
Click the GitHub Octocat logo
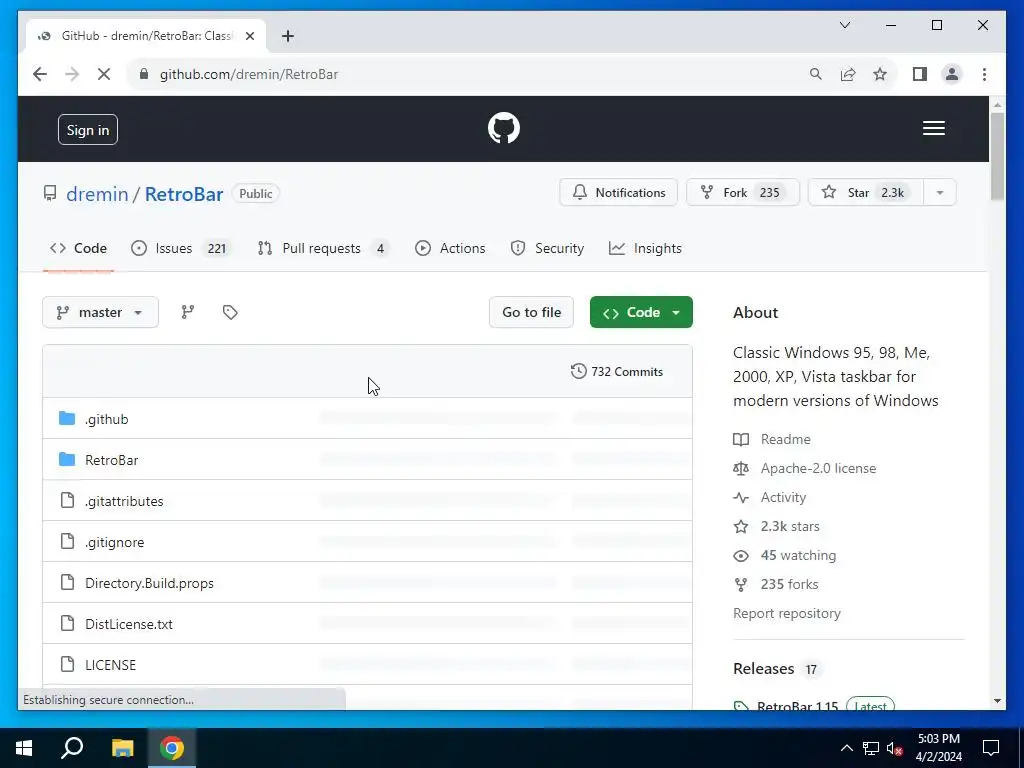pyautogui.click(x=504, y=128)
